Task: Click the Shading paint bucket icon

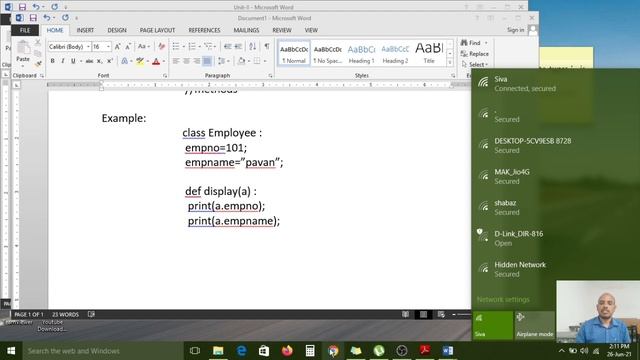Action: (x=242, y=61)
